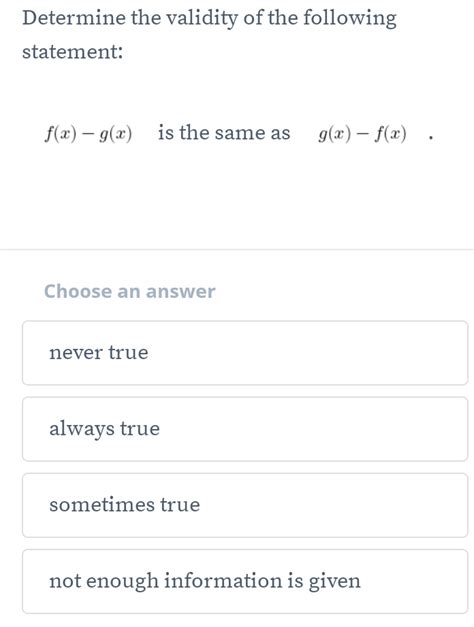Image resolution: width=474 pixels, height=627 pixels.
Task: Click the g(x) − f(x) expression
Action: click(x=362, y=134)
